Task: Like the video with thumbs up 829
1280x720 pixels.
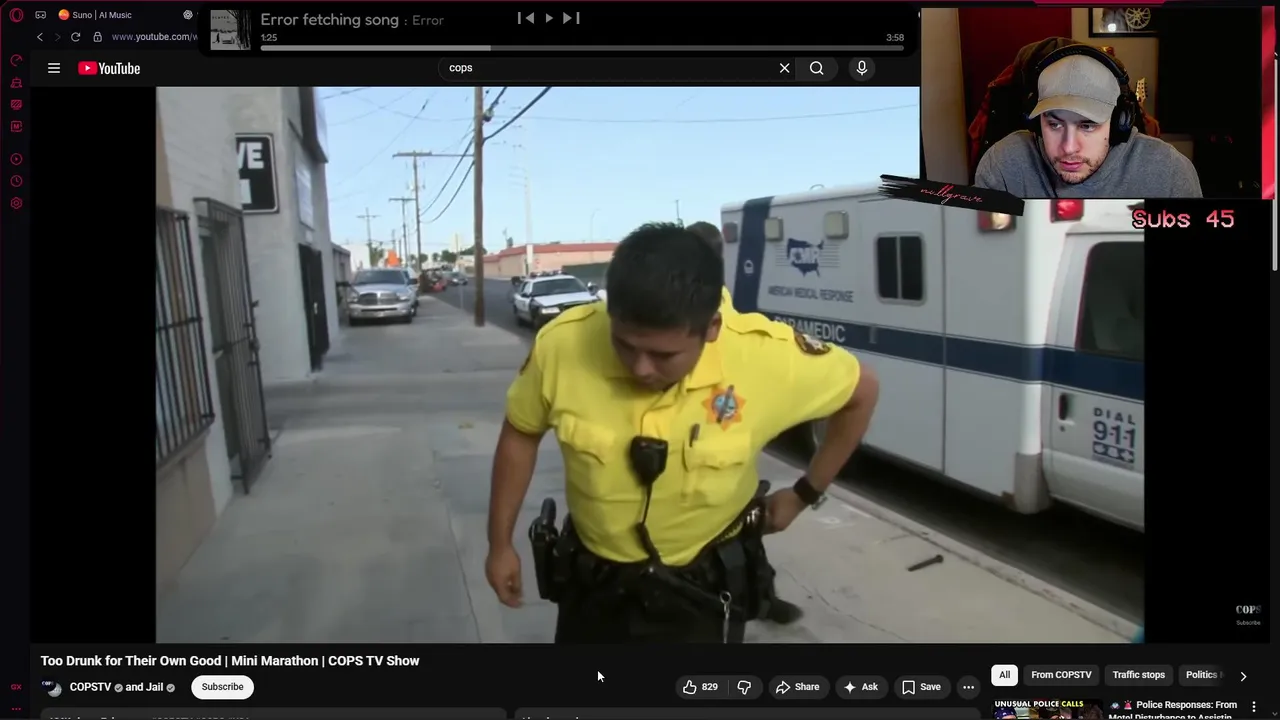Action: (700, 687)
